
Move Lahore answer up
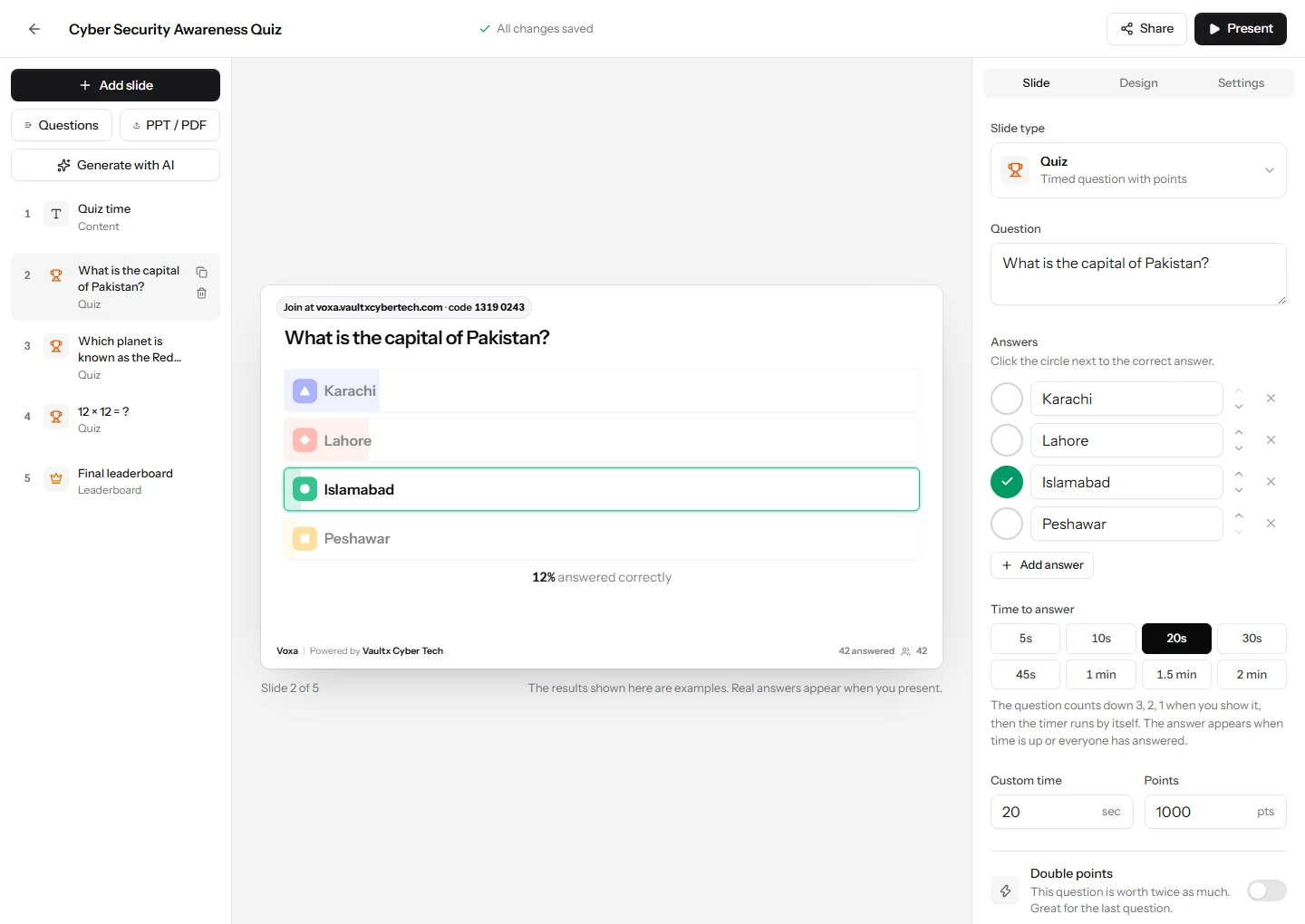point(1239,432)
